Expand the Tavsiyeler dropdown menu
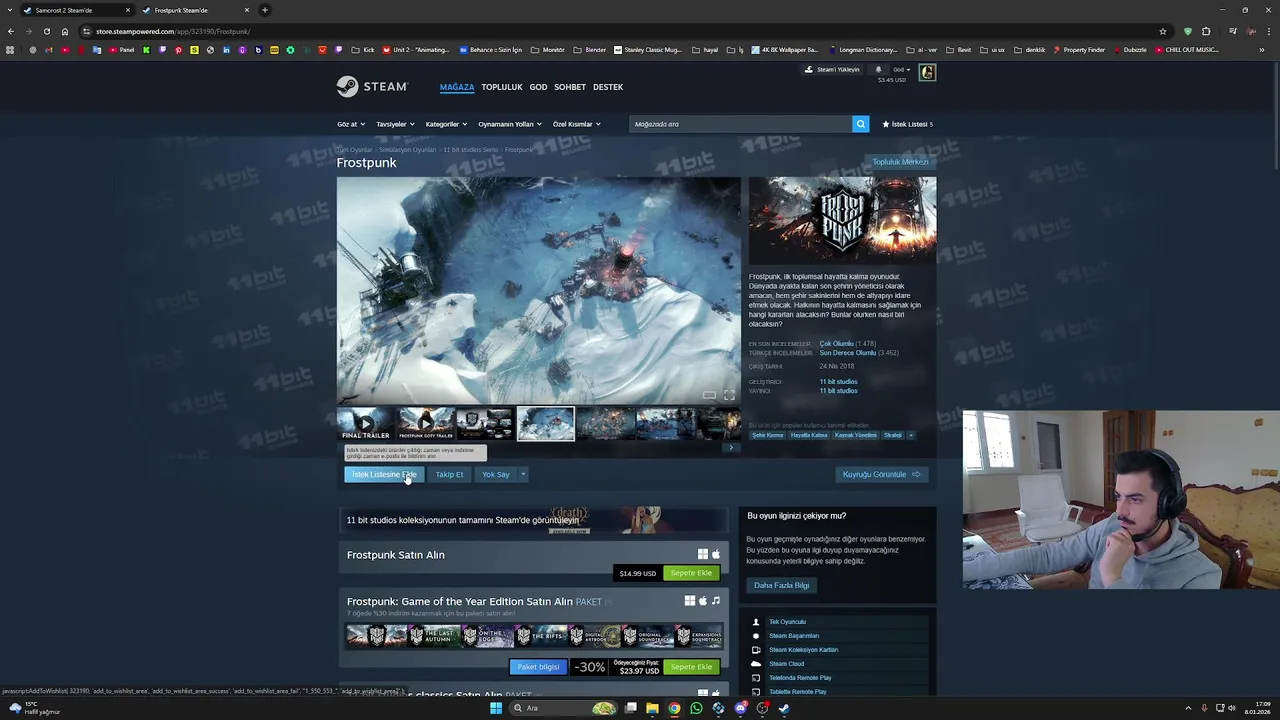Screen dimensions: 1280x720 point(395,124)
